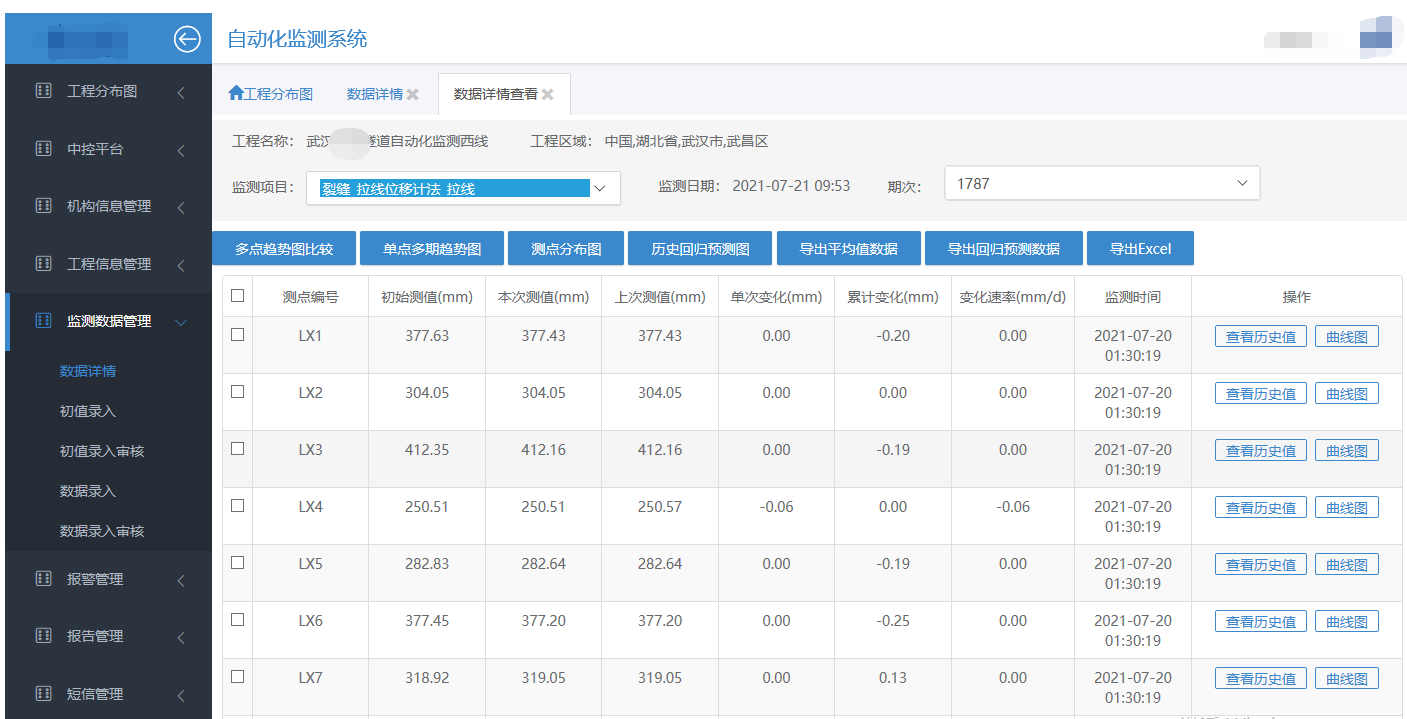Expand the 报告管理 sidebar chevron
Image resolution: width=1407 pixels, height=719 pixels.
[181, 637]
